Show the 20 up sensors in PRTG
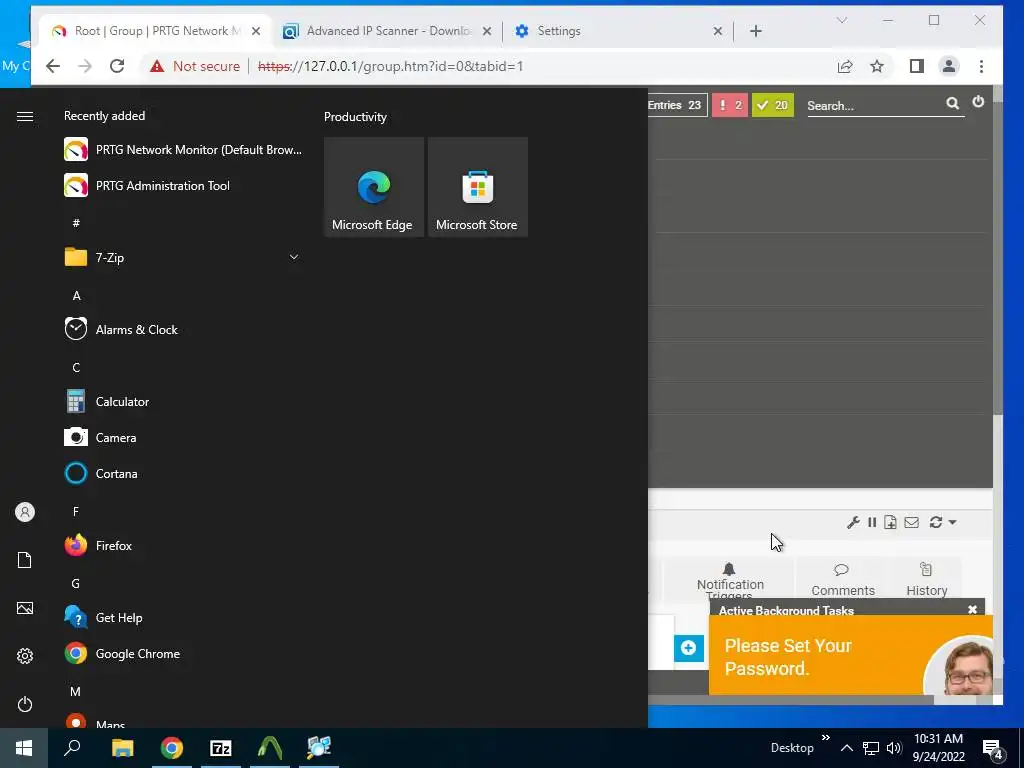 773,105
